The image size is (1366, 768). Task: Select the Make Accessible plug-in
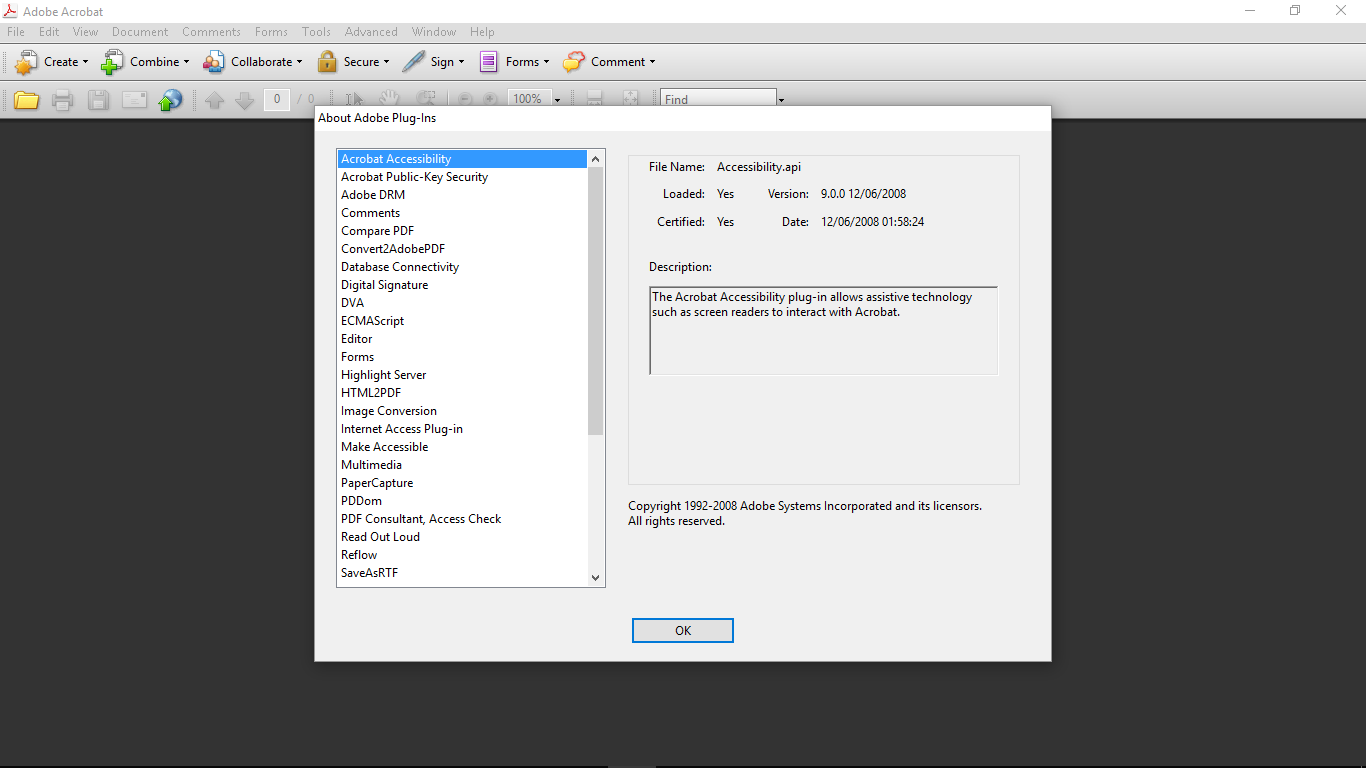[x=462, y=447]
